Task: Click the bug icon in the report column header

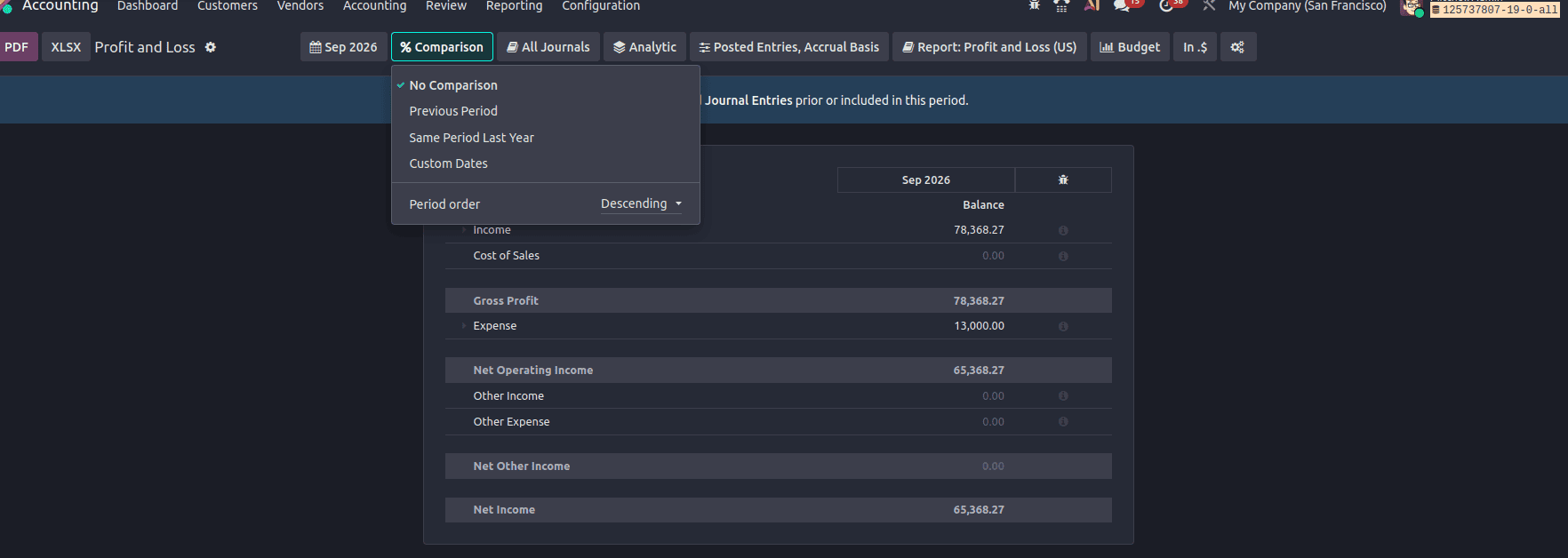Action: coord(1063,179)
